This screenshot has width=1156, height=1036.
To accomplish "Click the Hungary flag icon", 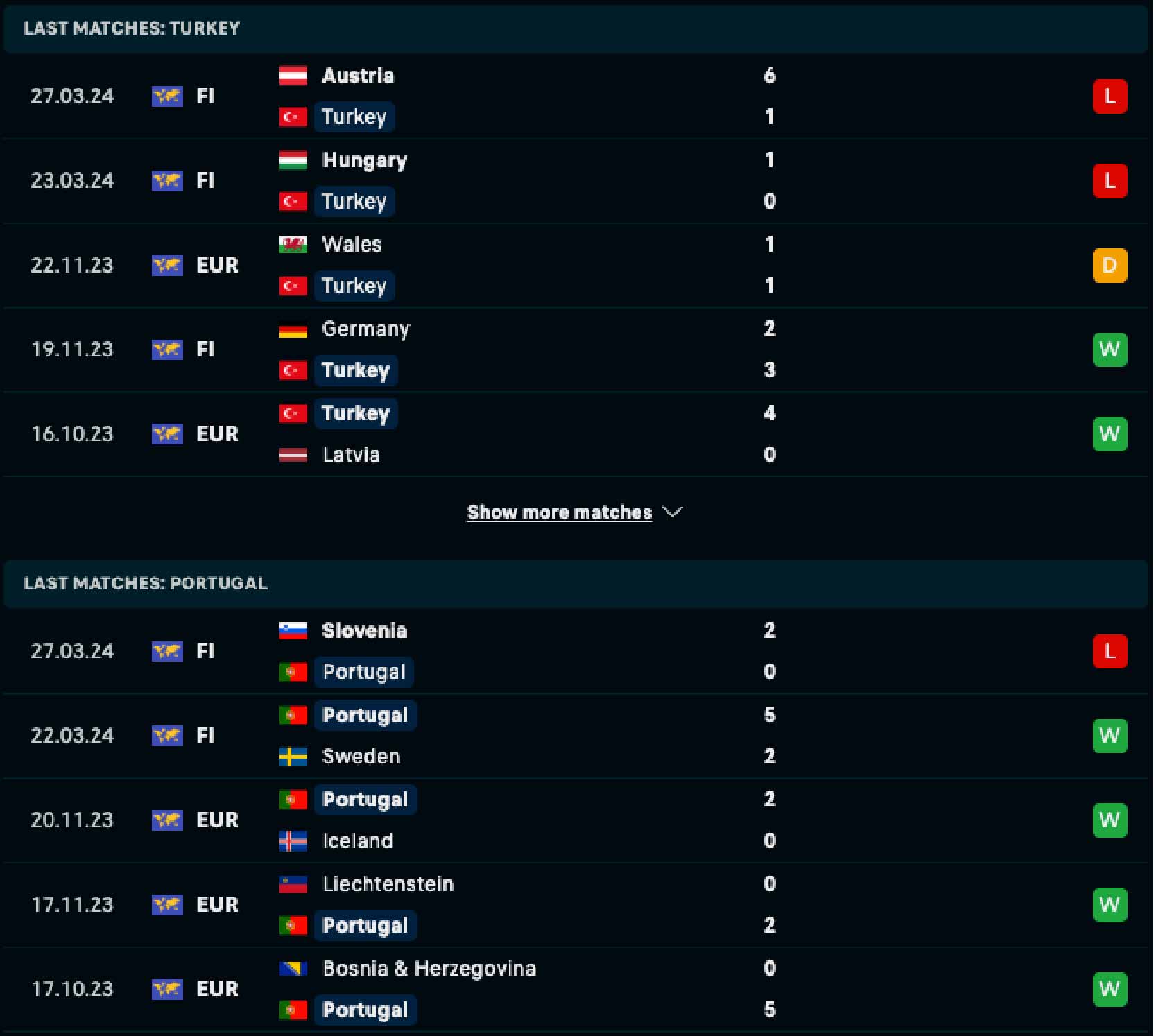I will click(293, 160).
